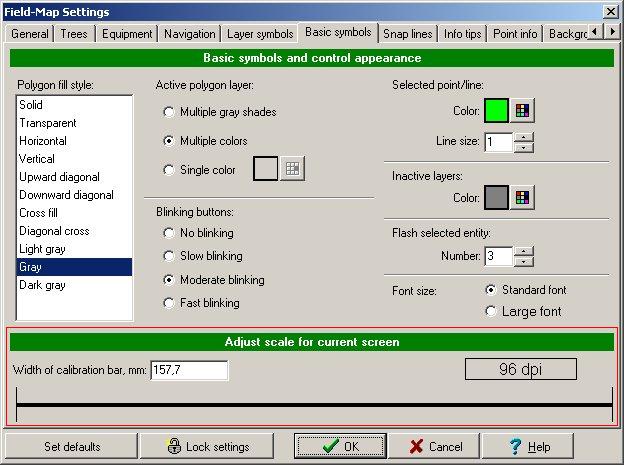Click the calibration bar width input field
The height and width of the screenshot is (465, 624).
[x=189, y=370]
